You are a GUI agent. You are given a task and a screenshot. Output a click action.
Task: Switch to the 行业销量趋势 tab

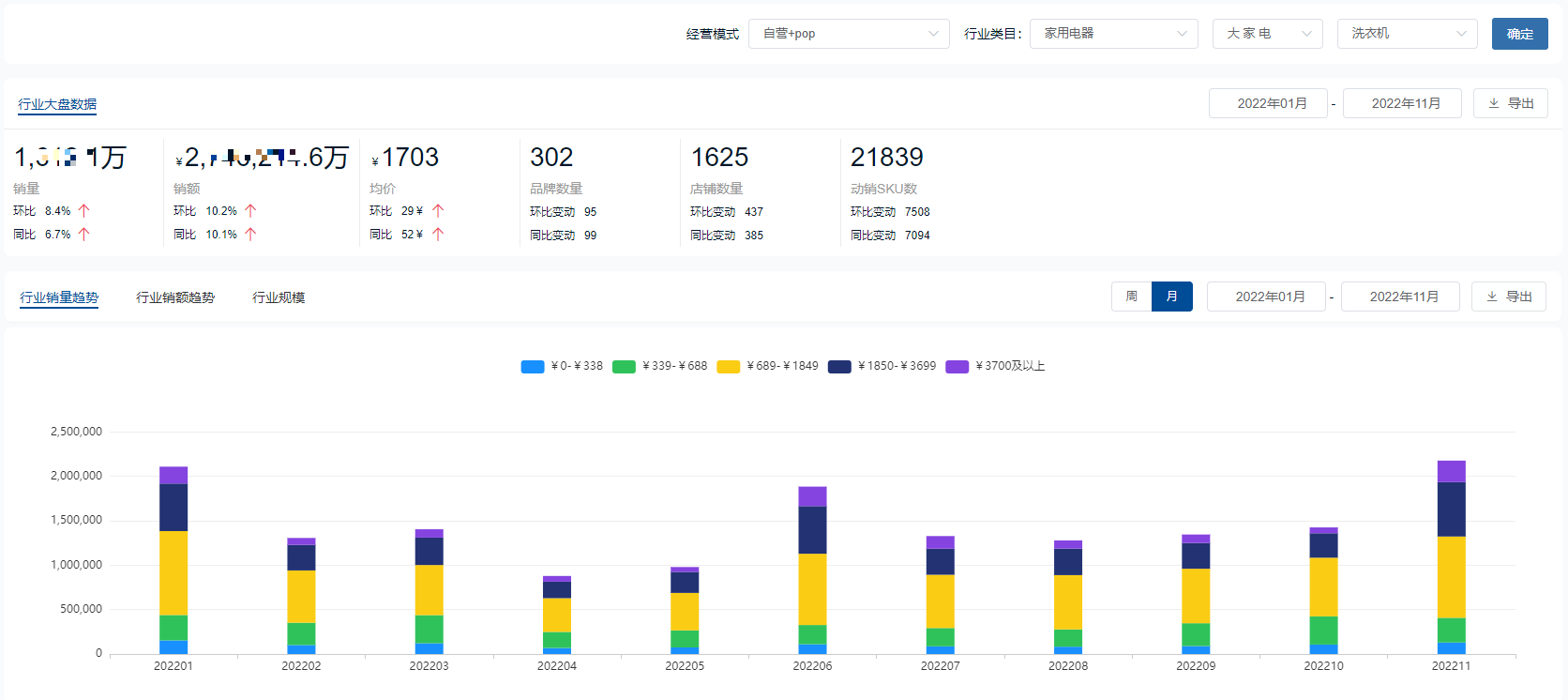pyautogui.click(x=59, y=297)
